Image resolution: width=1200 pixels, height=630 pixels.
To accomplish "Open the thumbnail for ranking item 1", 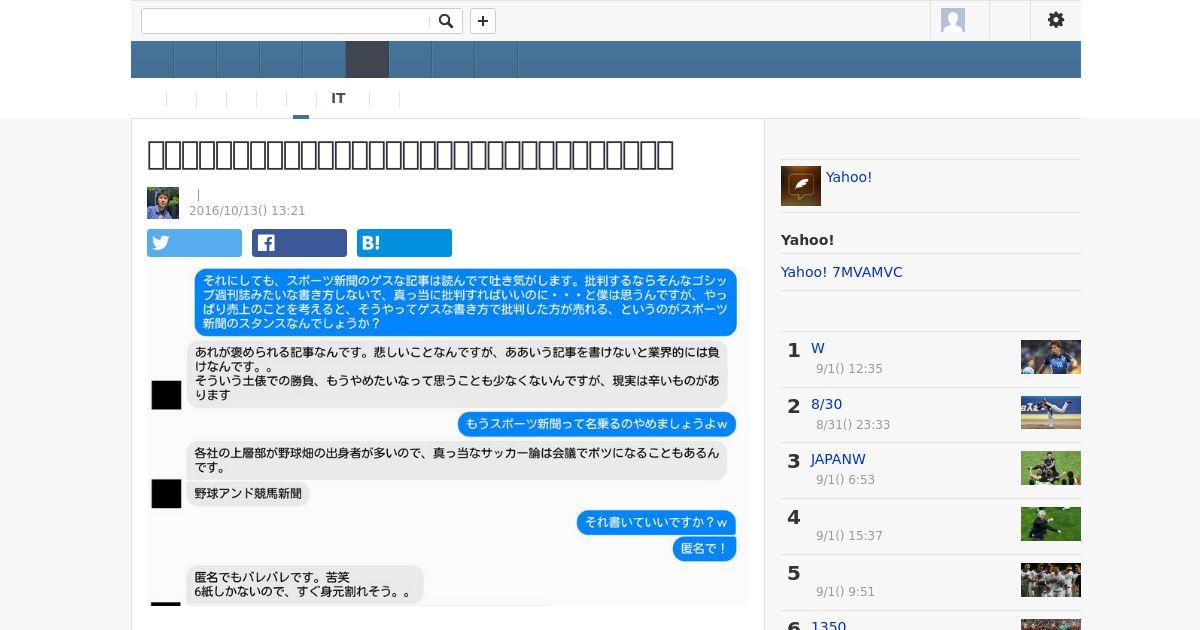I will coord(1051,357).
